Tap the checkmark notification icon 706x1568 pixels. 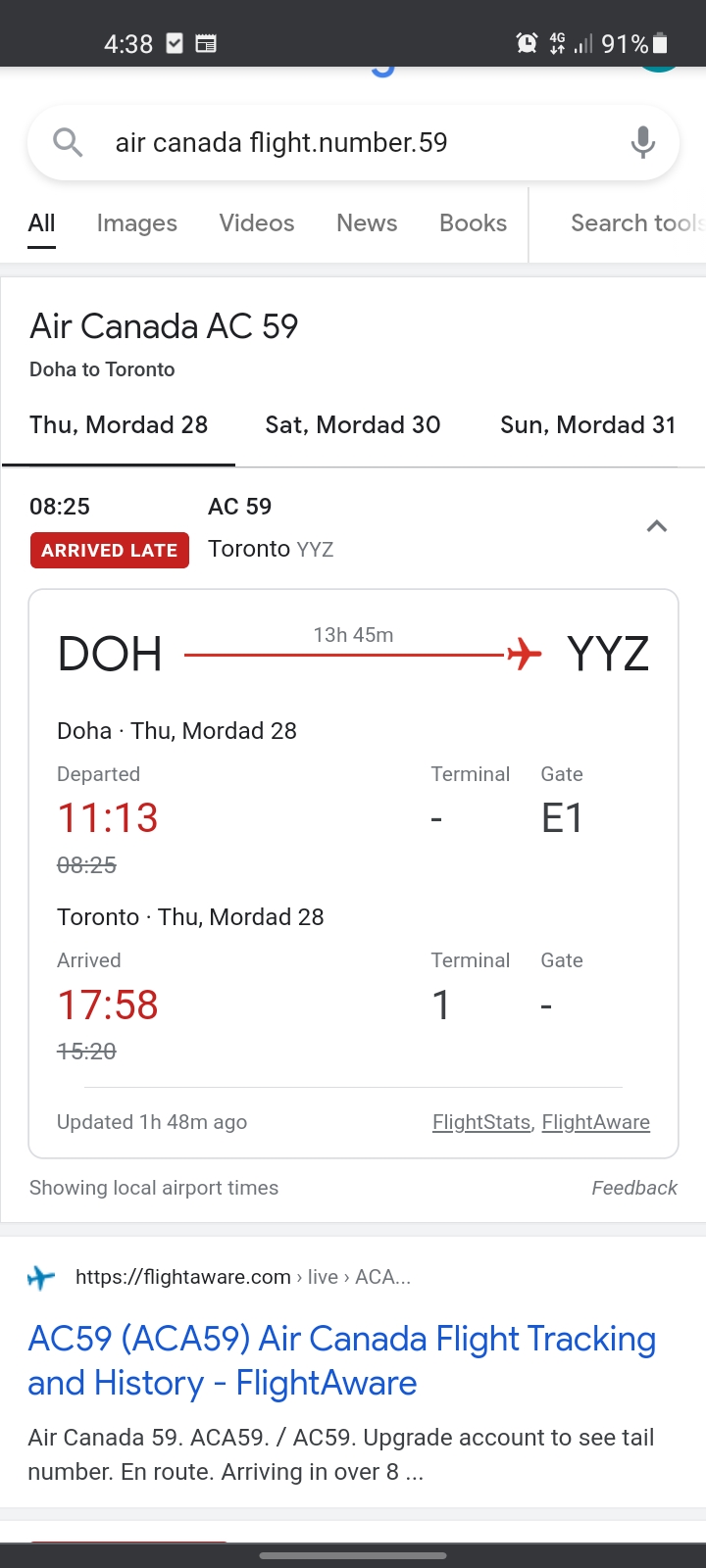click(x=175, y=43)
